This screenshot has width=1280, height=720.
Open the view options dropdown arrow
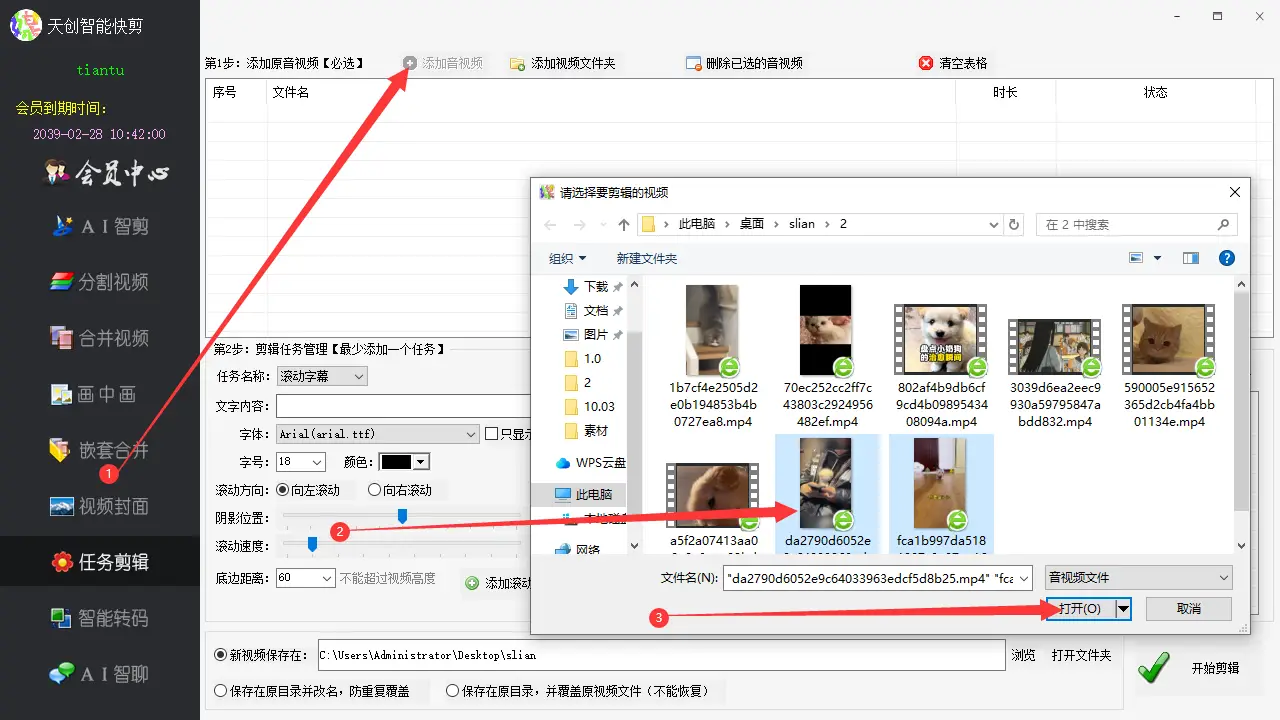coord(1158,258)
